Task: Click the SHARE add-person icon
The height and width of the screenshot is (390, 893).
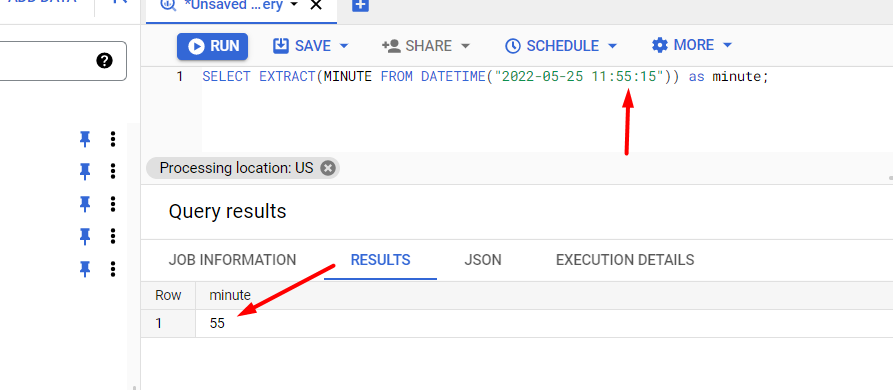Action: click(391, 46)
